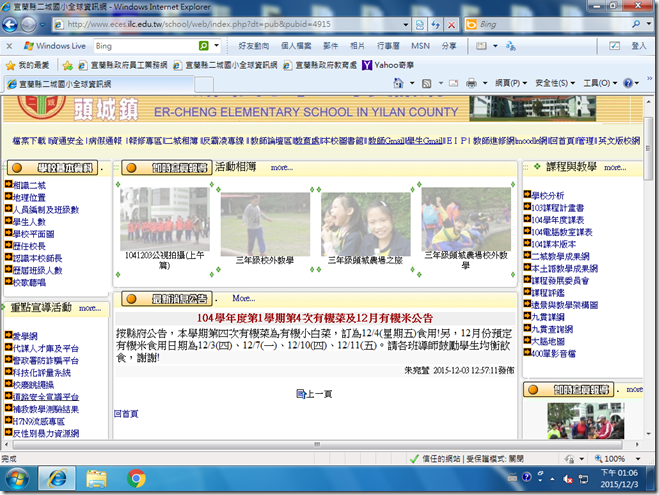Image resolution: width=659 pixels, height=495 pixels.
Task: Open the Windows Live Bing search dropdown
Action: (216, 45)
